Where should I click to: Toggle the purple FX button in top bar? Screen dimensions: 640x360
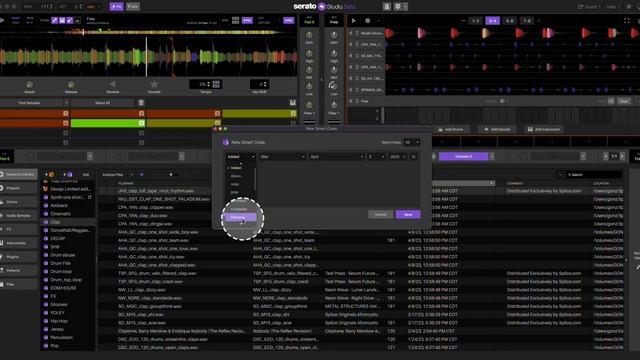click(116, 7)
